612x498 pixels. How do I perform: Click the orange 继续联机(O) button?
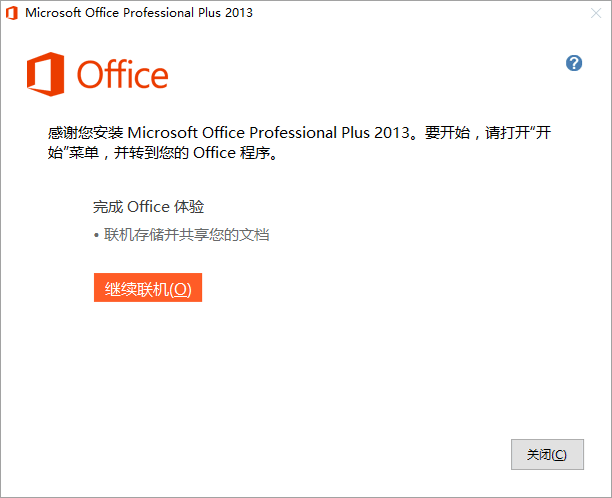pos(148,288)
